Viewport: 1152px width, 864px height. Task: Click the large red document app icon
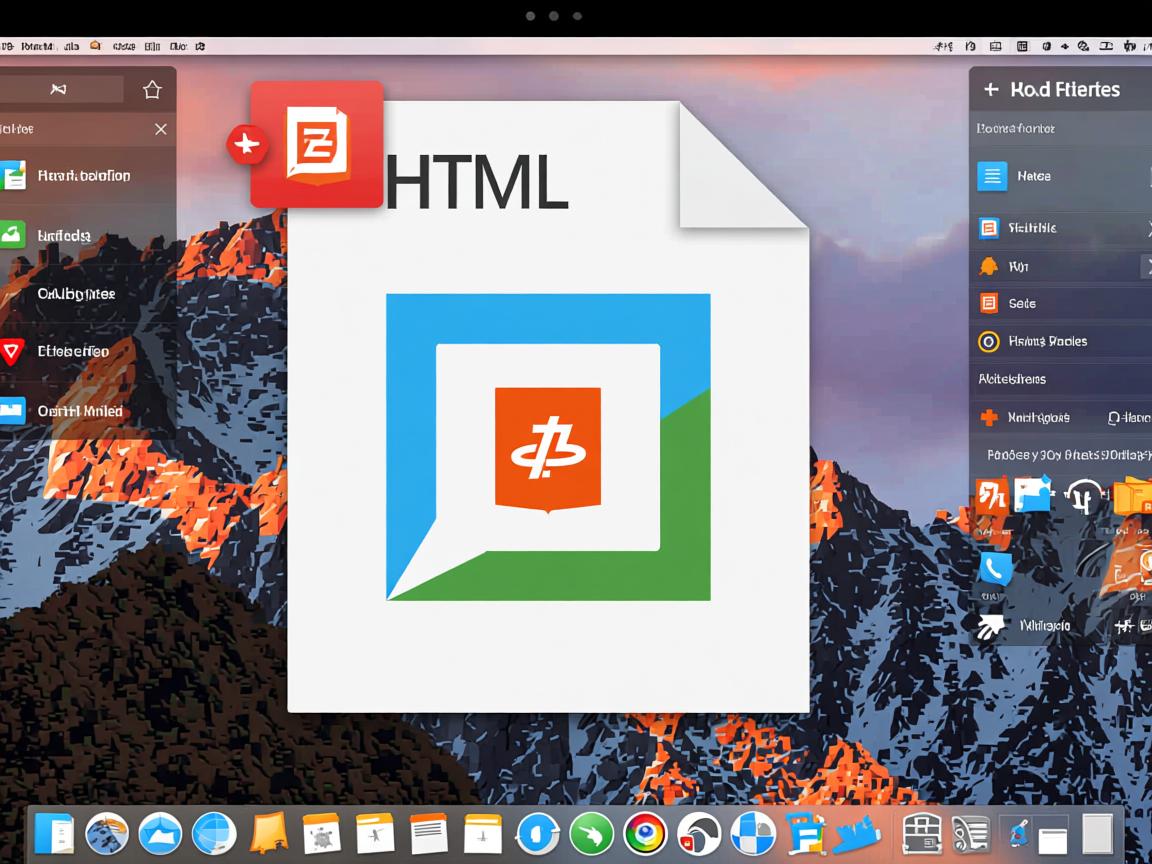click(318, 144)
